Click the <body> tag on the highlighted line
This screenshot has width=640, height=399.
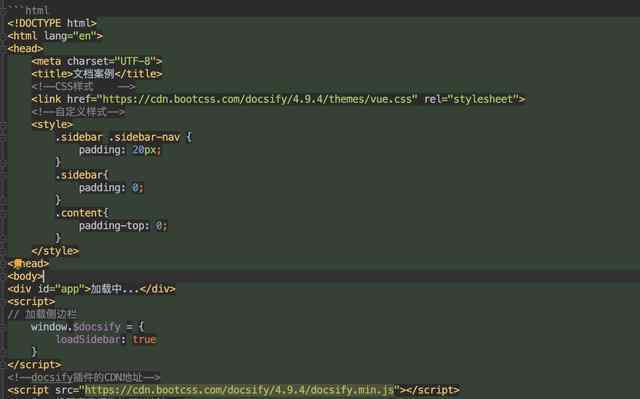(25, 276)
